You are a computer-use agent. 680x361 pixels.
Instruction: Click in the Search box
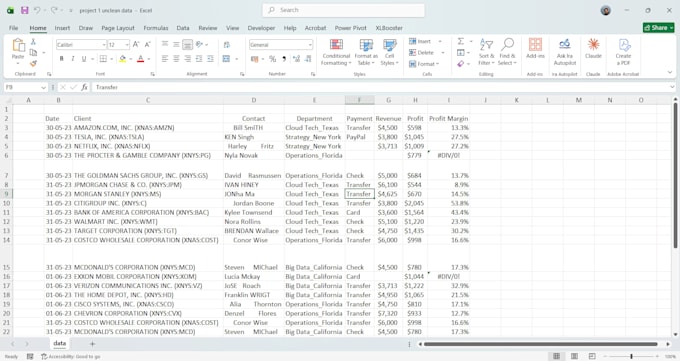pyautogui.click(x=343, y=10)
